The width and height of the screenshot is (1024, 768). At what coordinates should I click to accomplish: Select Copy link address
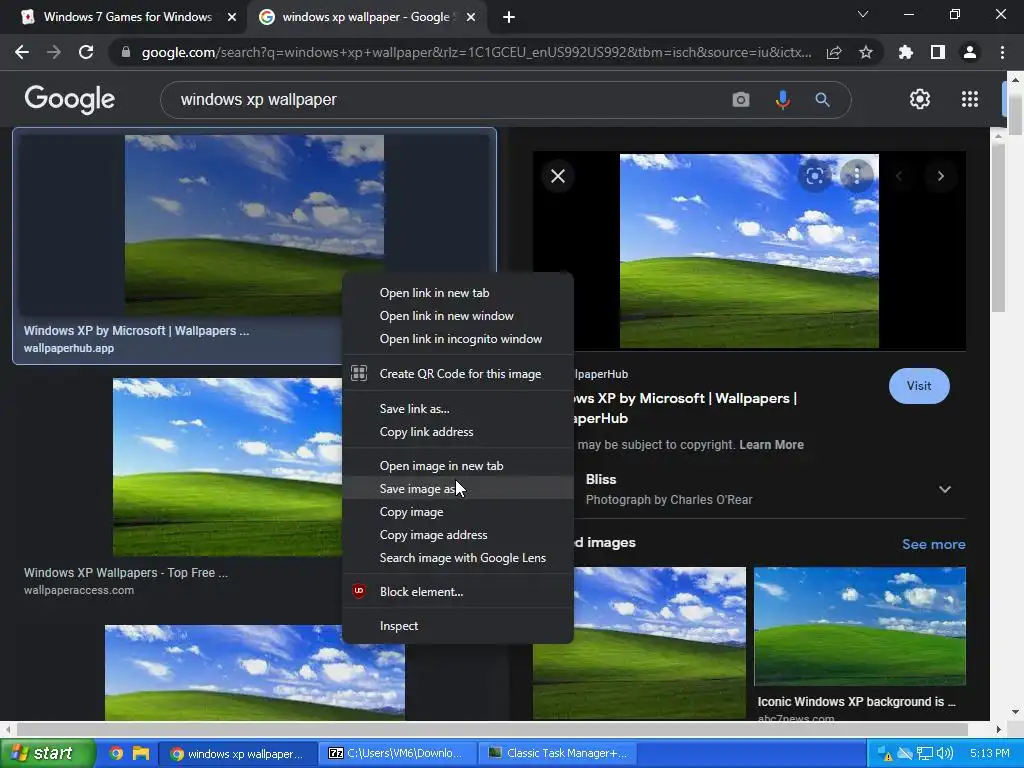click(458, 432)
